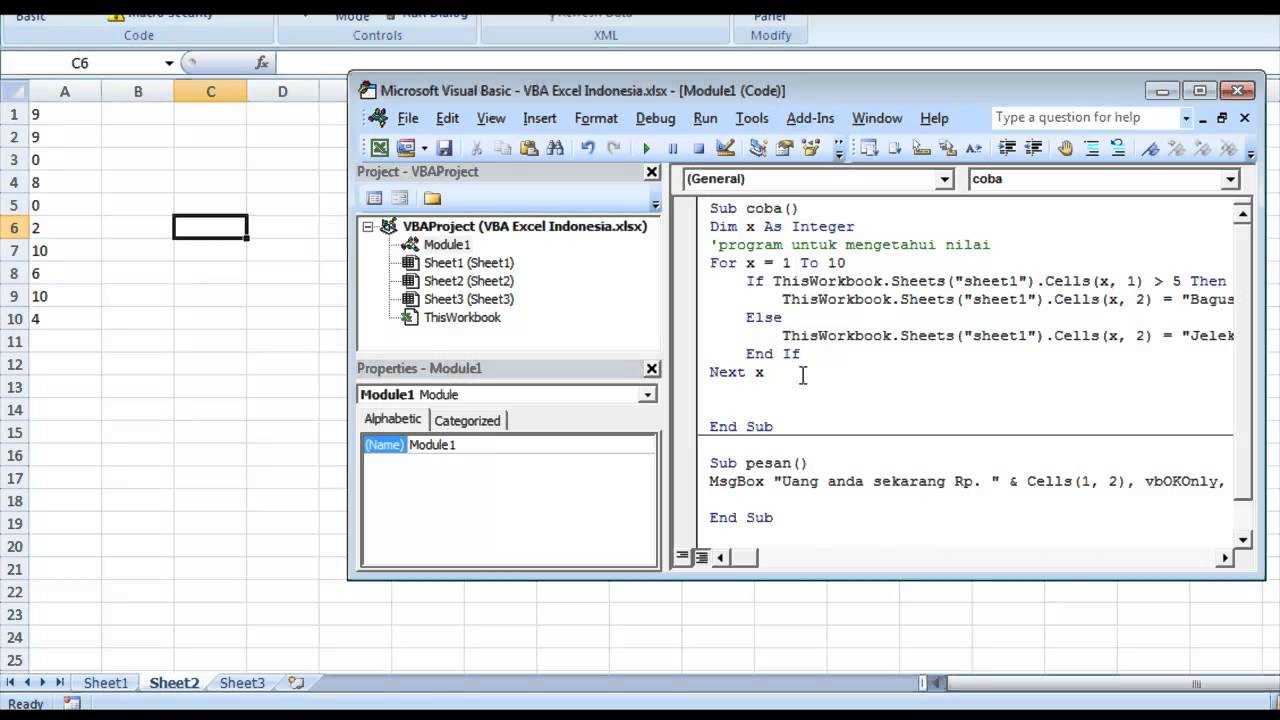The height and width of the screenshot is (720, 1280).
Task: Close the Properties - Module1 panel
Action: 652,368
